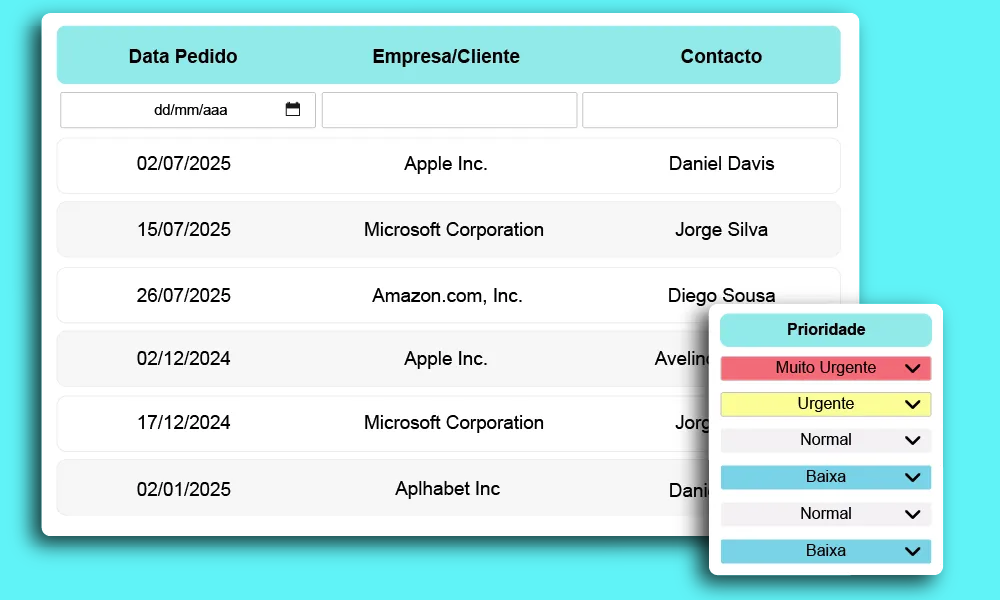Click the Prioridade panel header
Image resolution: width=1000 pixels, height=600 pixels.
click(825, 330)
